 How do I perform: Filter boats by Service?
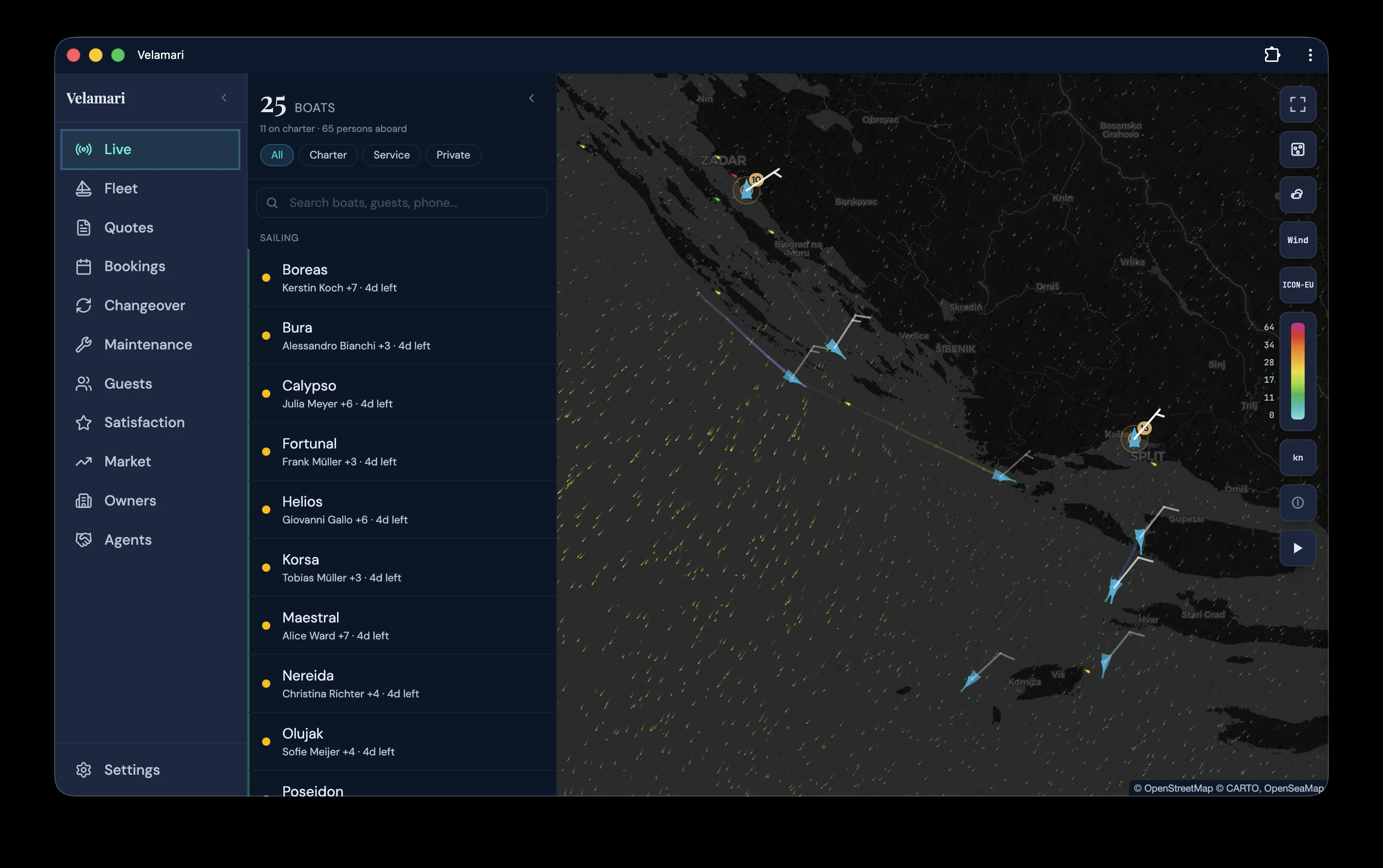[x=391, y=155]
